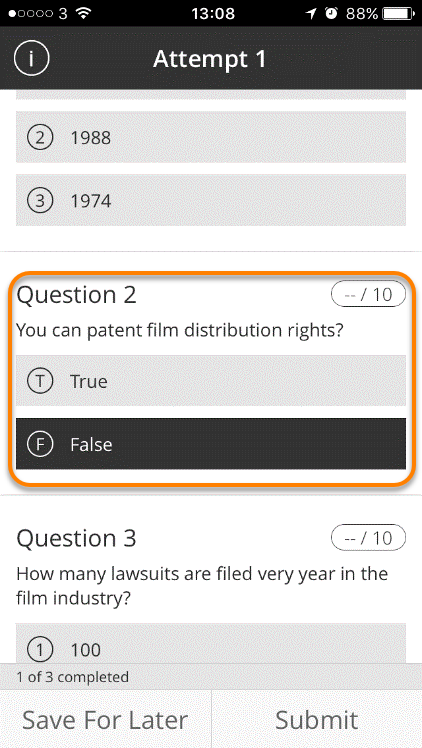Open the info icon in header
Viewport: 422px width, 748px height.
(31, 59)
